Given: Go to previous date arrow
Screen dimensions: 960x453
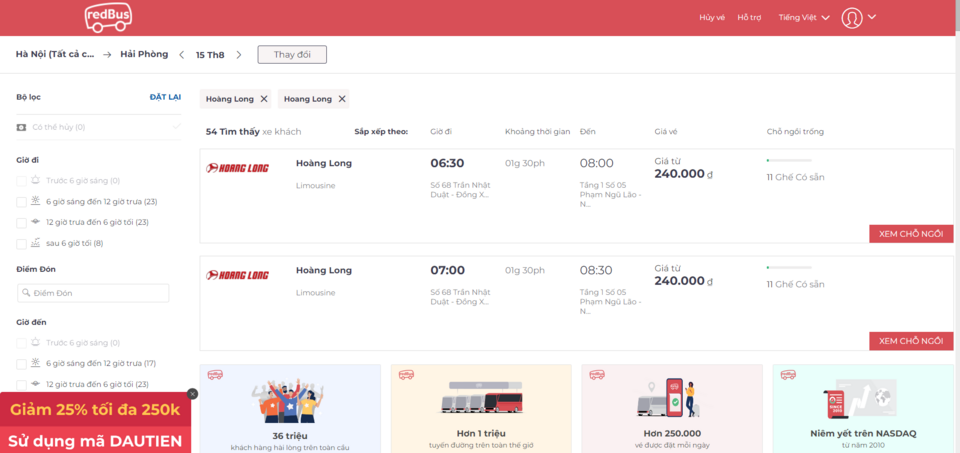Looking at the screenshot, I should click(x=181, y=55).
